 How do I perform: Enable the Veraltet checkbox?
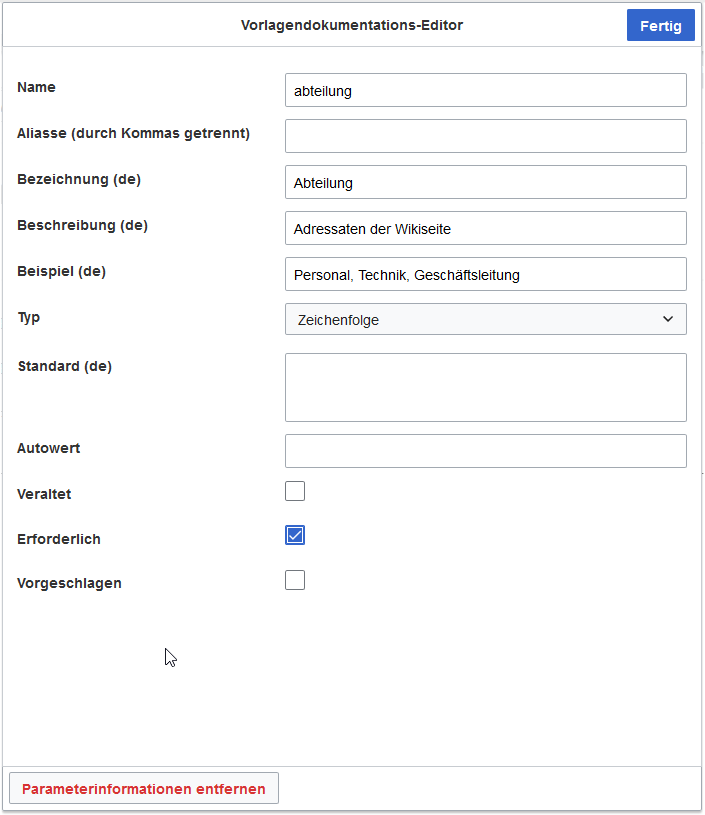tap(295, 491)
